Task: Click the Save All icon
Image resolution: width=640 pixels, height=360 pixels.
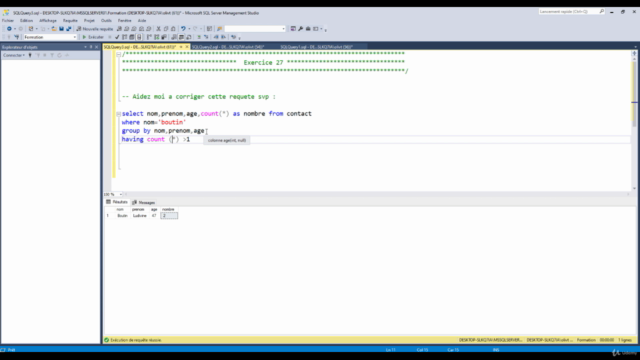Action: point(69,29)
